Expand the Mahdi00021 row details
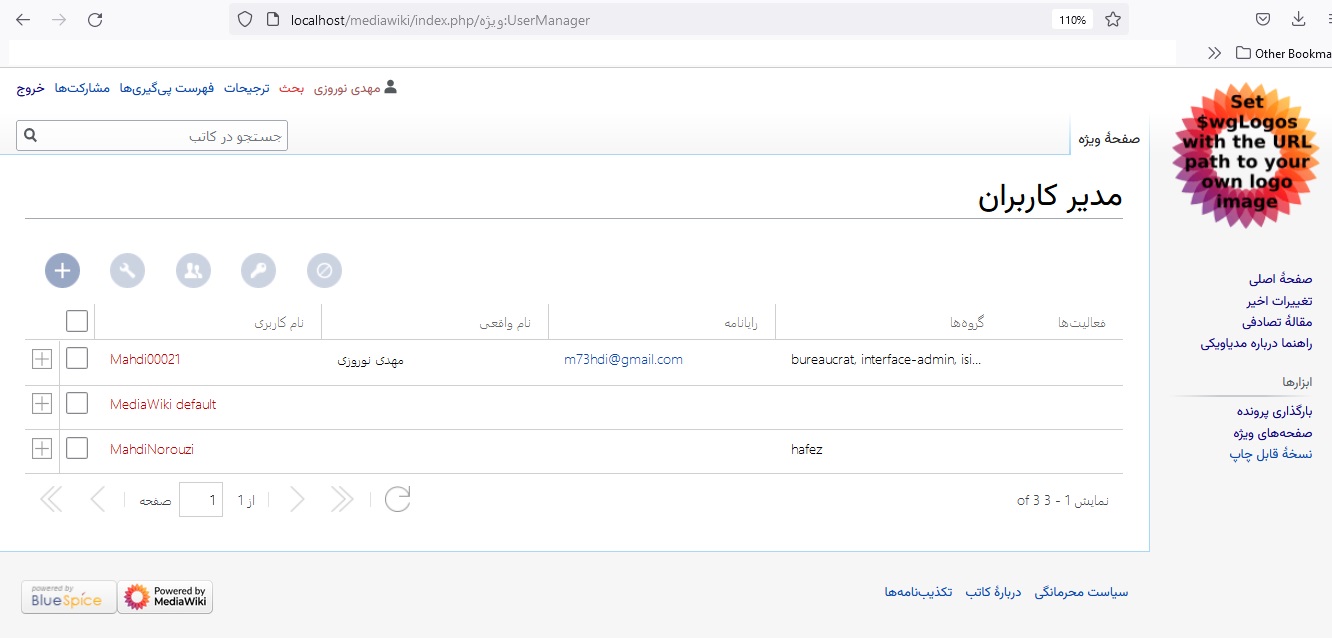Screen dimensions: 1332x638 coord(42,358)
